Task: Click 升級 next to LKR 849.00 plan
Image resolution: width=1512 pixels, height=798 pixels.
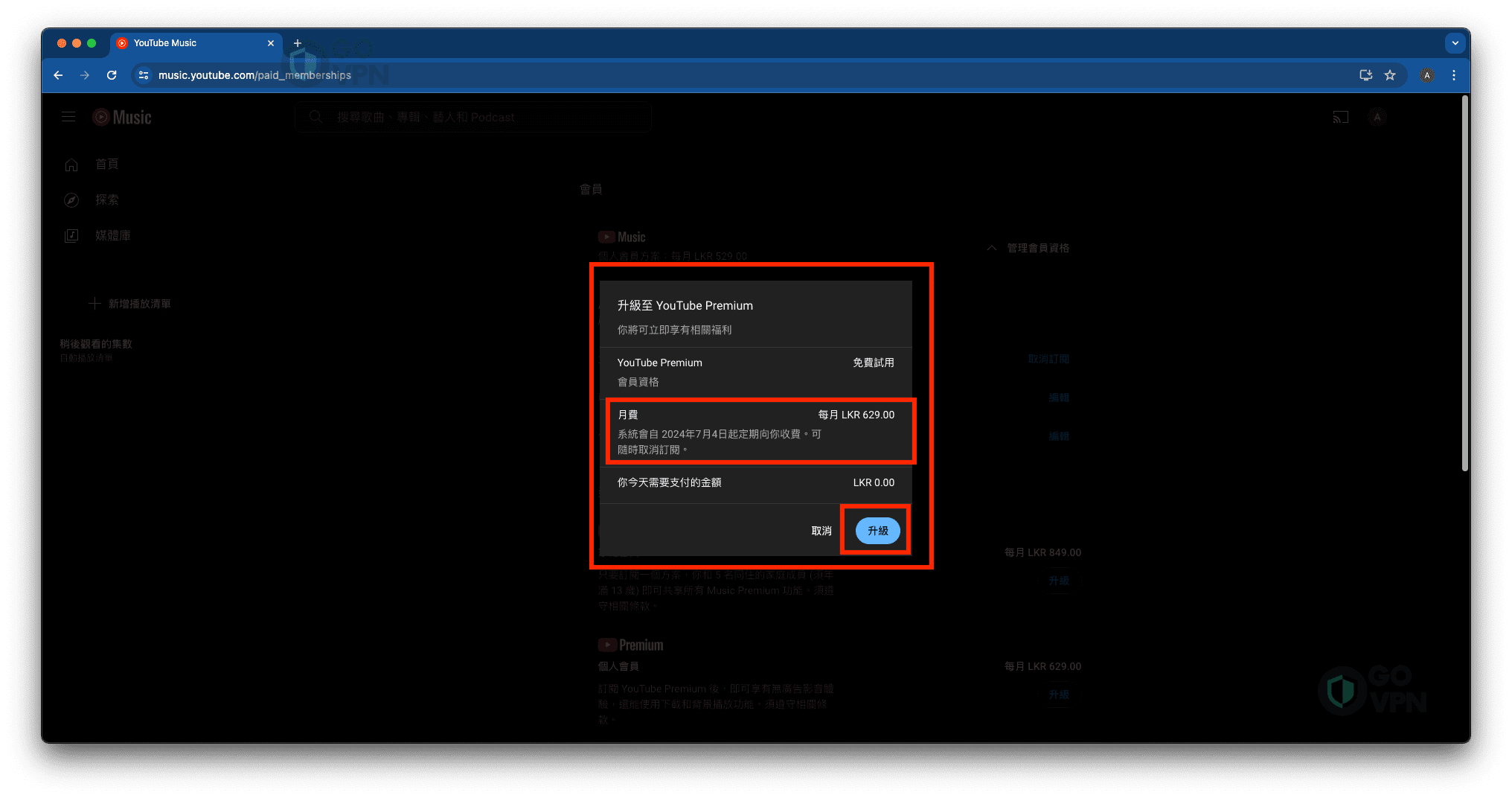Action: point(1059,581)
